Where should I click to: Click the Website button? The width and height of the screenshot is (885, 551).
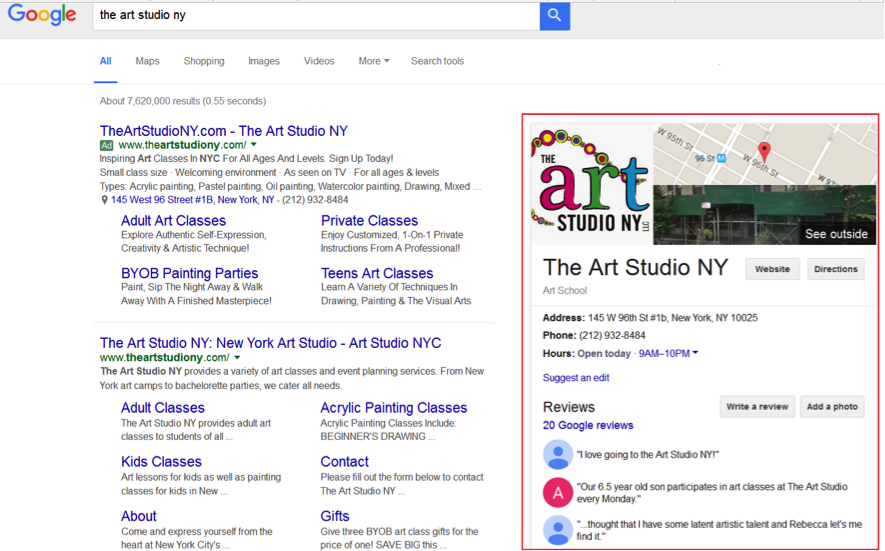click(x=772, y=269)
